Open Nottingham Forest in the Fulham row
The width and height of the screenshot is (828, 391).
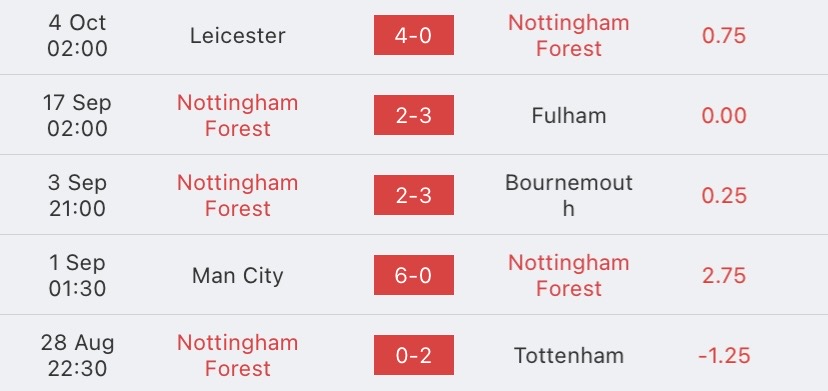[x=238, y=115]
